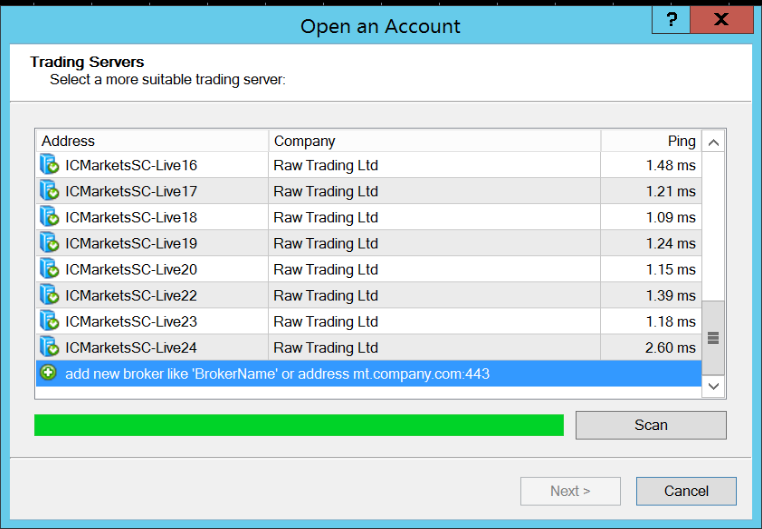Click Raw Trading Ltd in Live22 row
This screenshot has height=529, width=762.
click(326, 296)
